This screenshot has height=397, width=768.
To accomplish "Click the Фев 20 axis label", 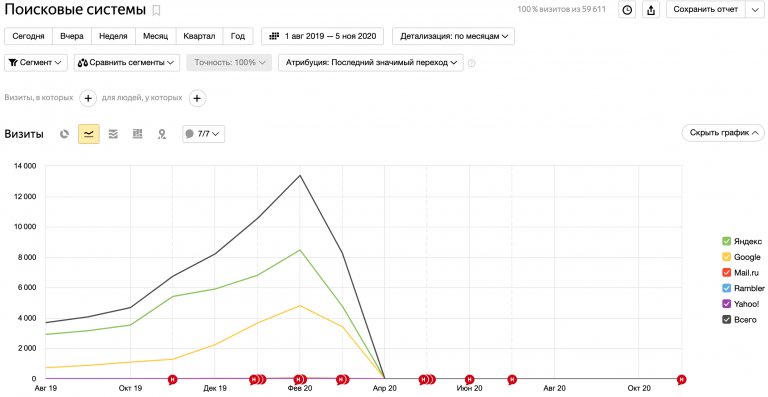I will pos(299,389).
